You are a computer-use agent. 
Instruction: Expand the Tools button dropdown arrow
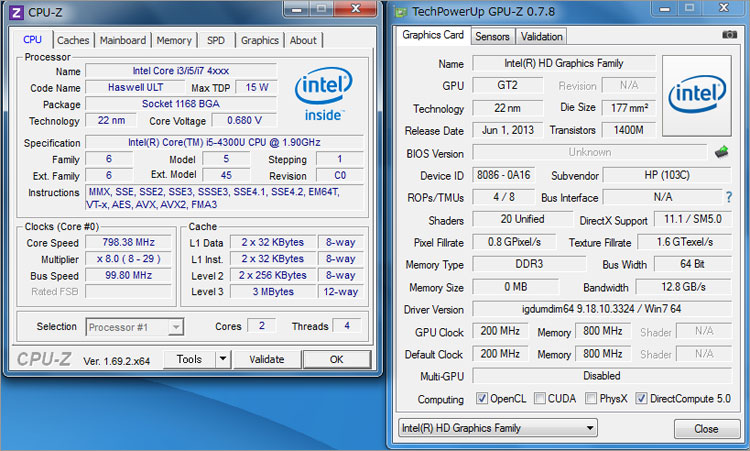coord(222,359)
